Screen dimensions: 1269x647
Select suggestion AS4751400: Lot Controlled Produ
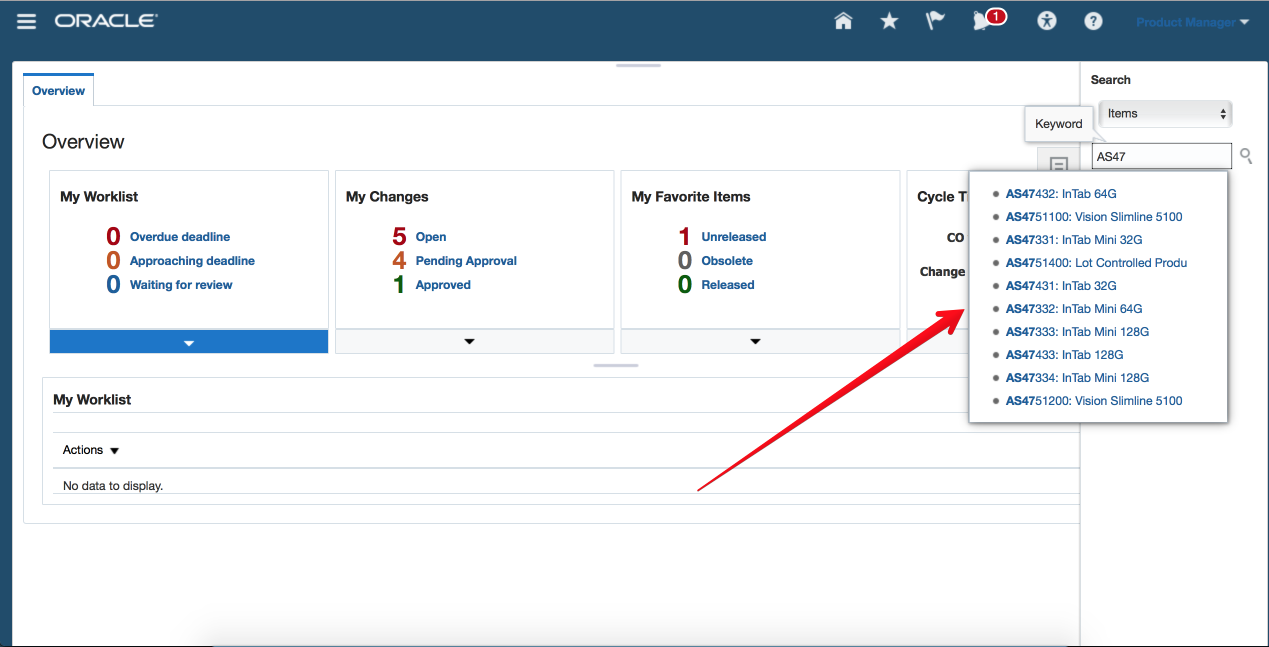click(1097, 263)
